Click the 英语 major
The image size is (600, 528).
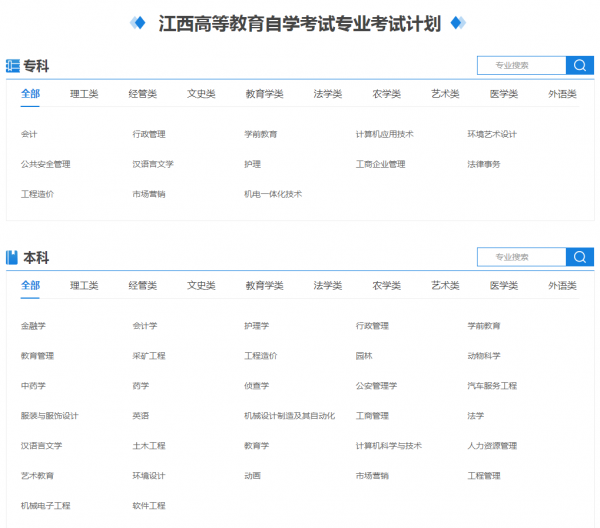tap(140, 416)
